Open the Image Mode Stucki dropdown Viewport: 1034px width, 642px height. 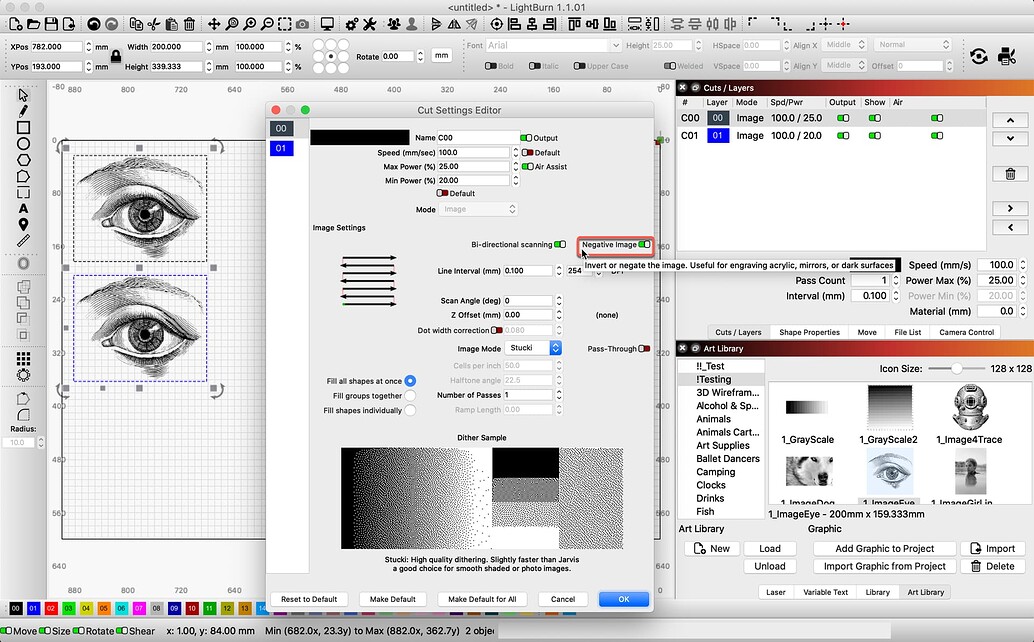(533, 348)
